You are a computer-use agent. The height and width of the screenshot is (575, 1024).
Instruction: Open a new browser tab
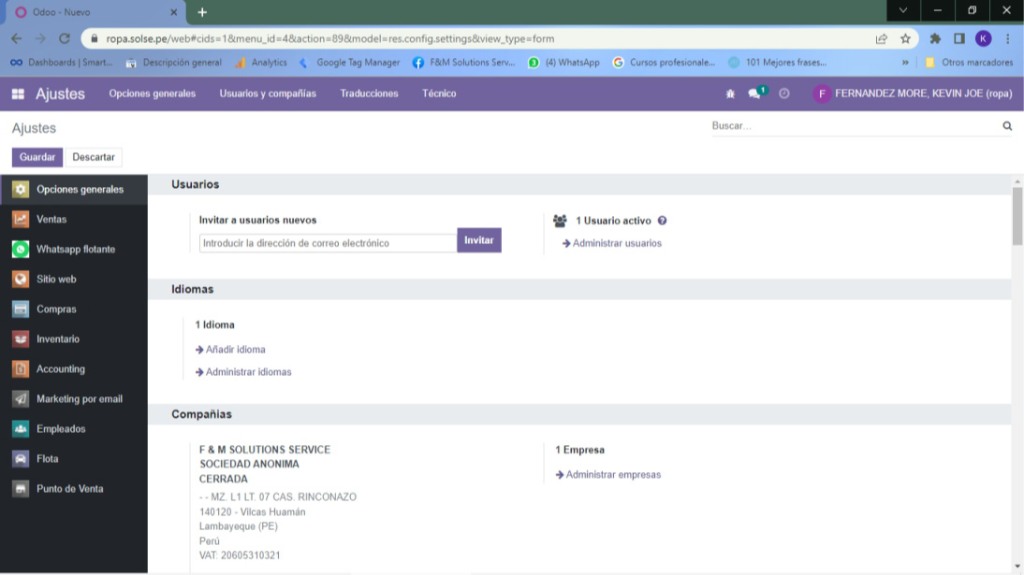[202, 12]
